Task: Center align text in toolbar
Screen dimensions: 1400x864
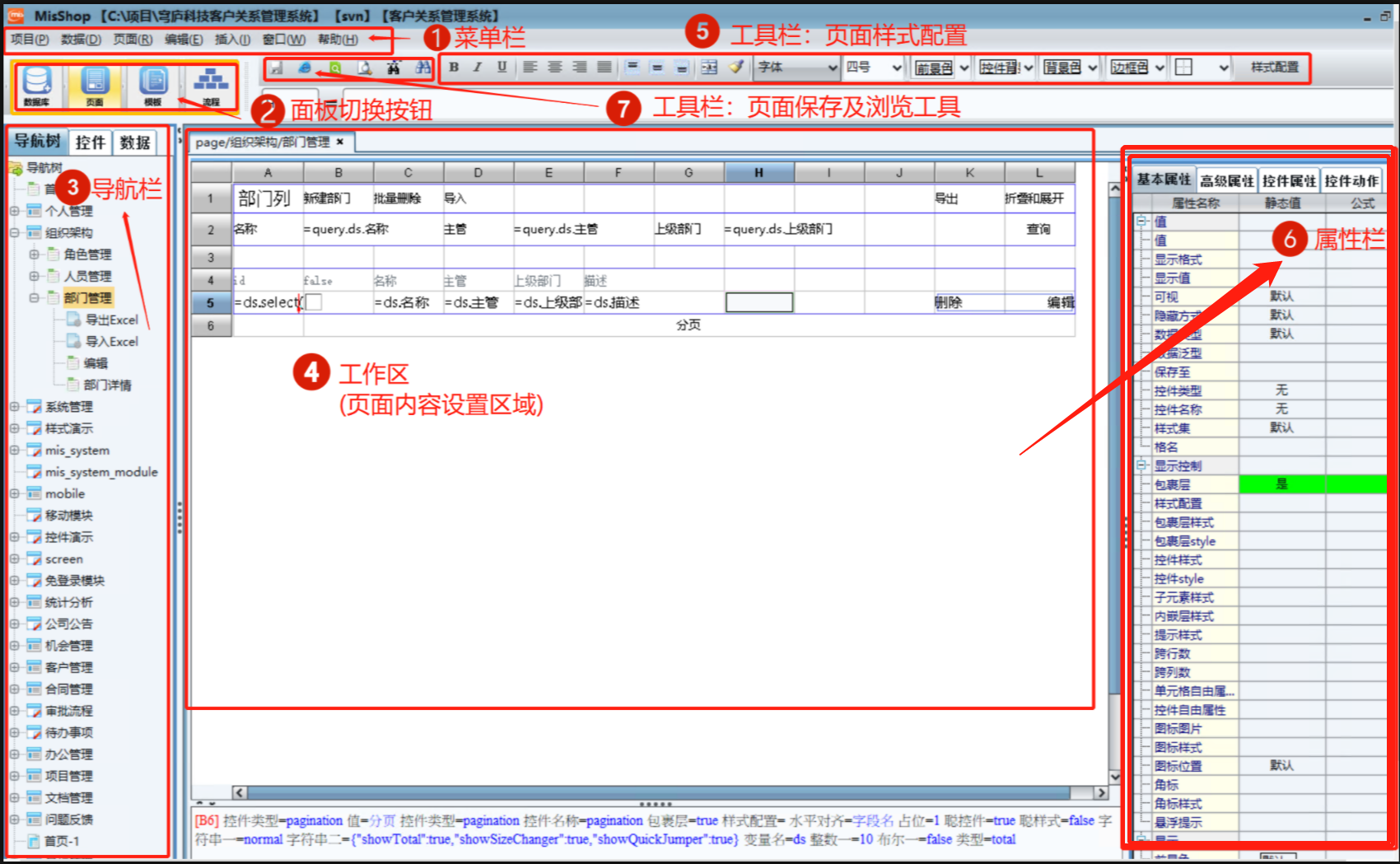Action: coord(555,68)
